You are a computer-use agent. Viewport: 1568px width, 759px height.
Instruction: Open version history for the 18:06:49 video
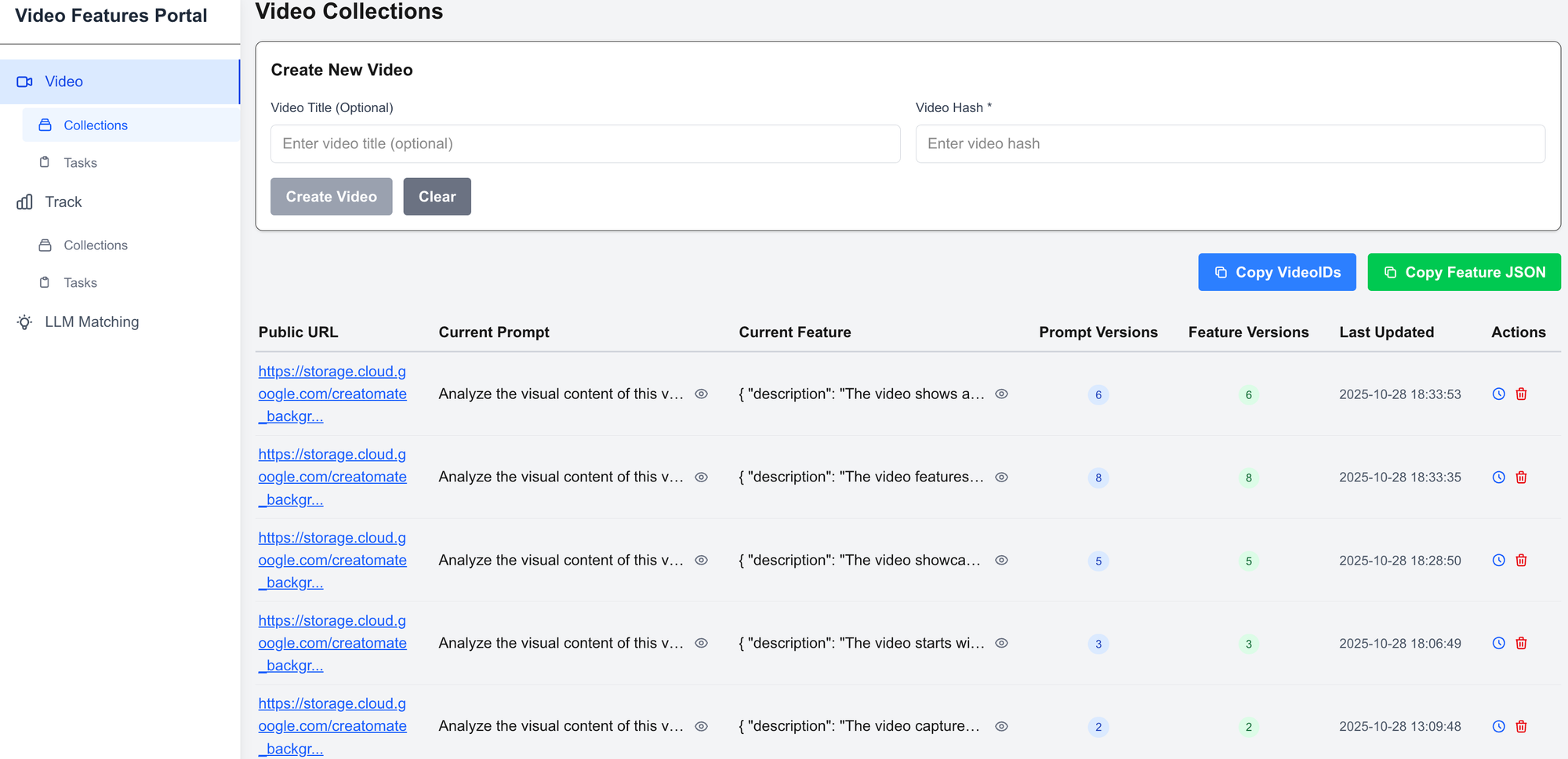(x=1498, y=644)
